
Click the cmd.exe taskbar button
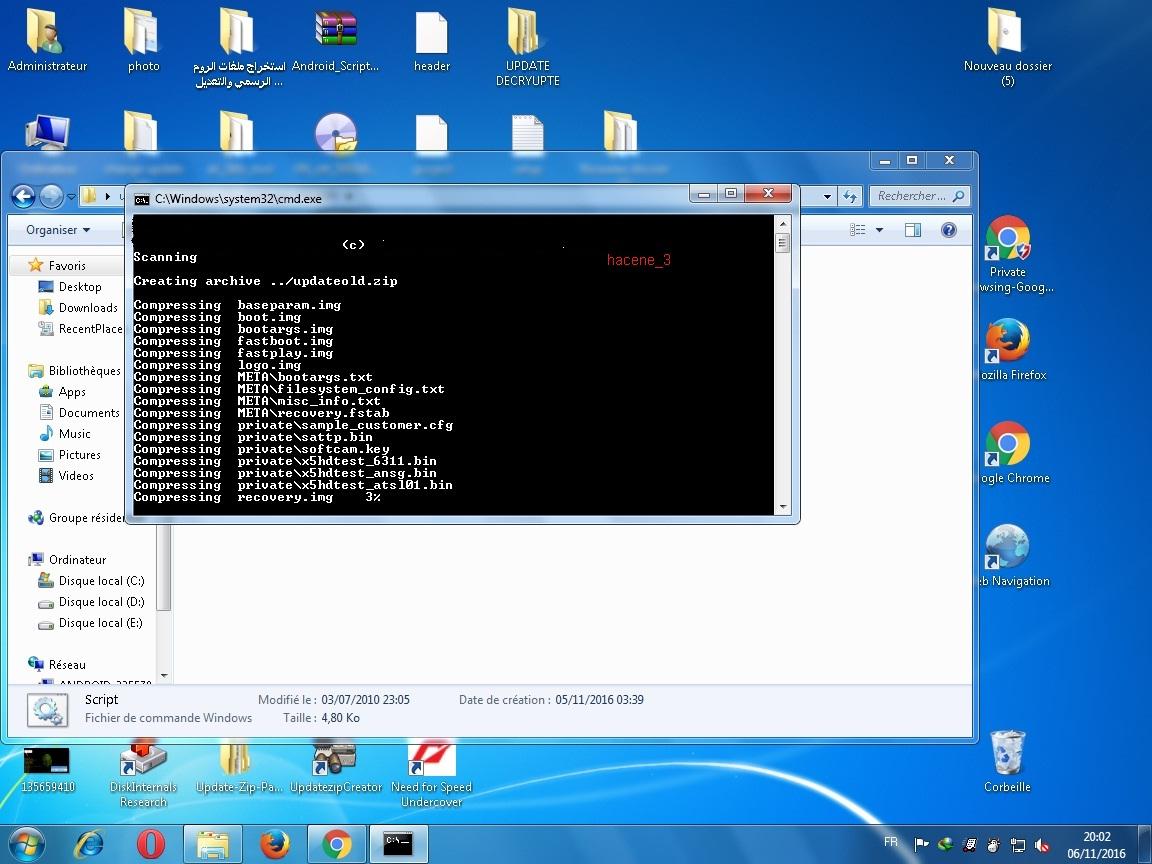pos(398,844)
